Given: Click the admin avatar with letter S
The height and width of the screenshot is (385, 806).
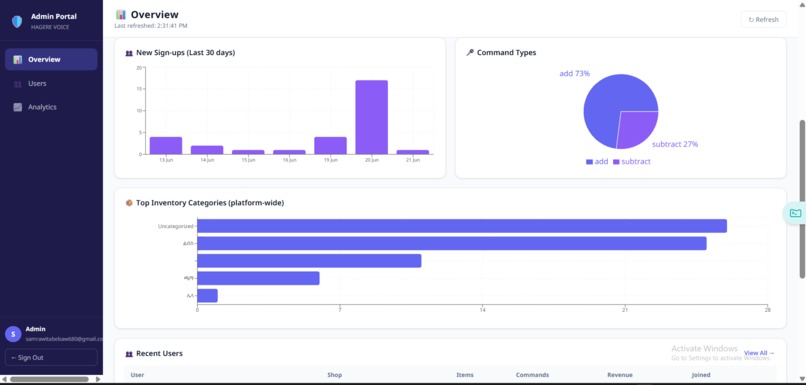Looking at the screenshot, I should tap(13, 334).
